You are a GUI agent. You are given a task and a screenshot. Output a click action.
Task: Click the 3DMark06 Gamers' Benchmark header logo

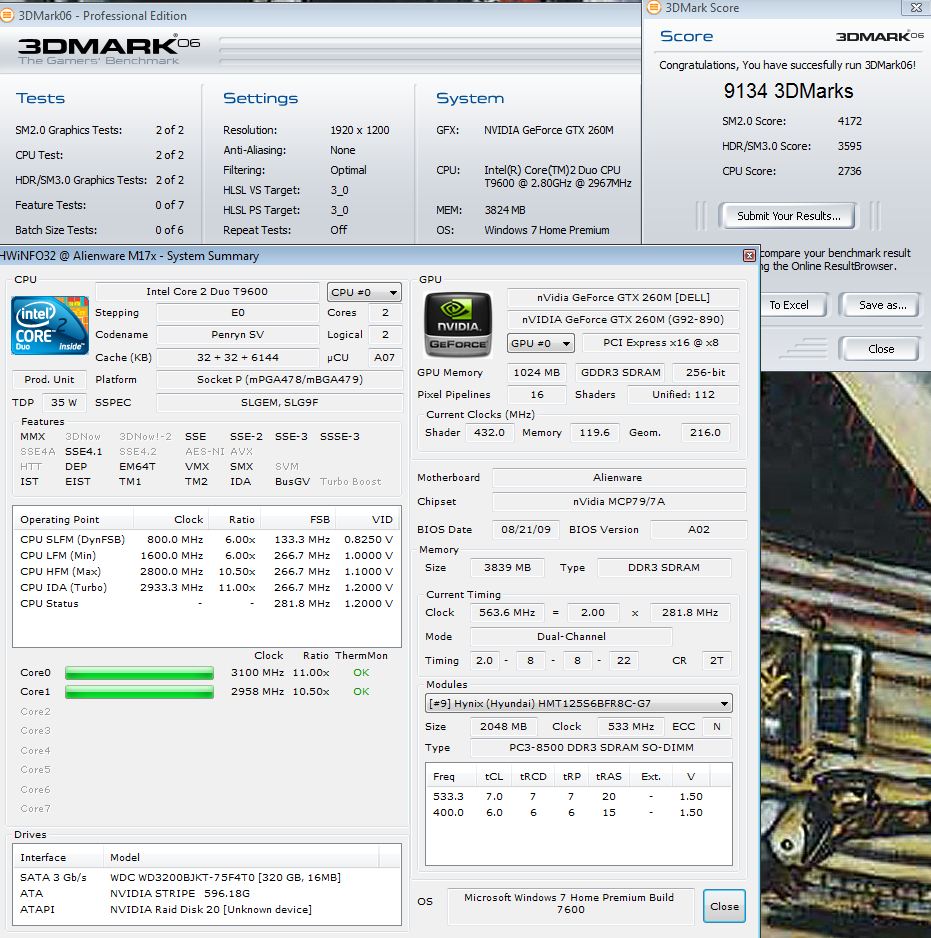click(x=98, y=48)
